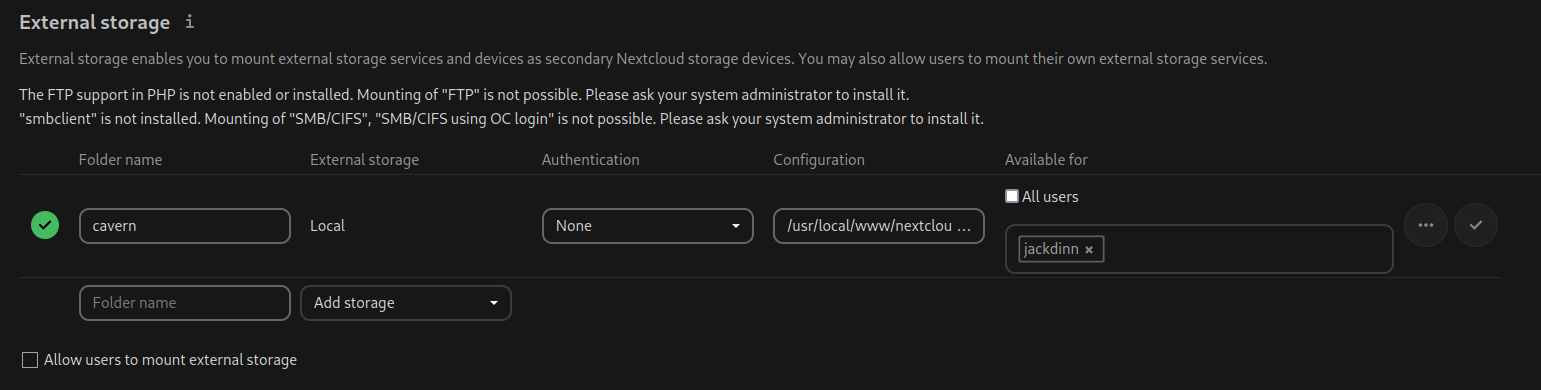Click the /usr/local/www/nextcloud configuration path field

pyautogui.click(x=879, y=226)
